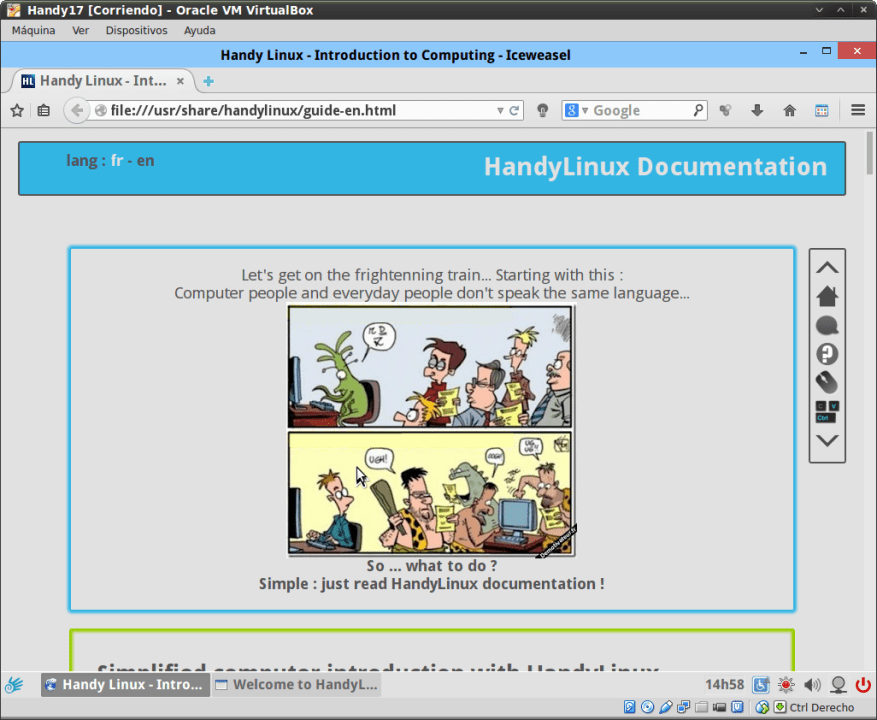Click the speech bubble icon in the sidebar
877x720 pixels.
click(x=827, y=325)
